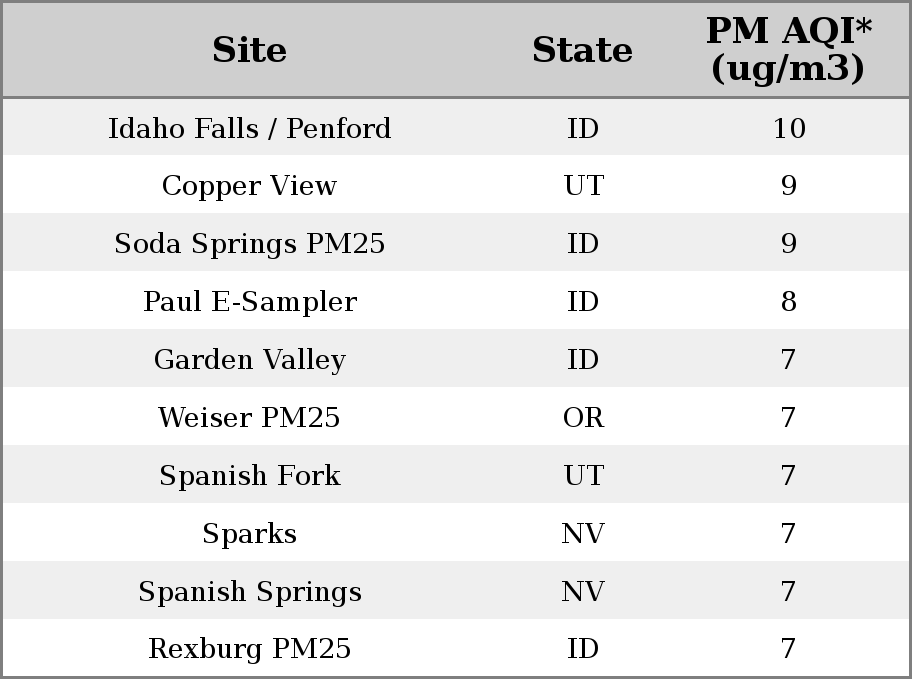
Task: Click the Soda Springs PM25 site cell
Action: (250, 243)
